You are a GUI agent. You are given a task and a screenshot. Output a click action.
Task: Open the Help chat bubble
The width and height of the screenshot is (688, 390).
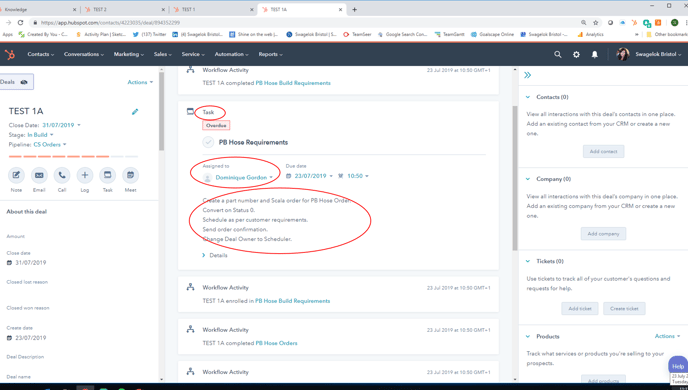coord(678,366)
